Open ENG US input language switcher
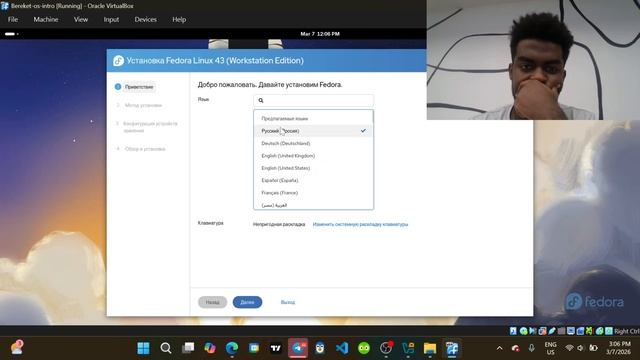The width and height of the screenshot is (640, 360). tap(550, 348)
